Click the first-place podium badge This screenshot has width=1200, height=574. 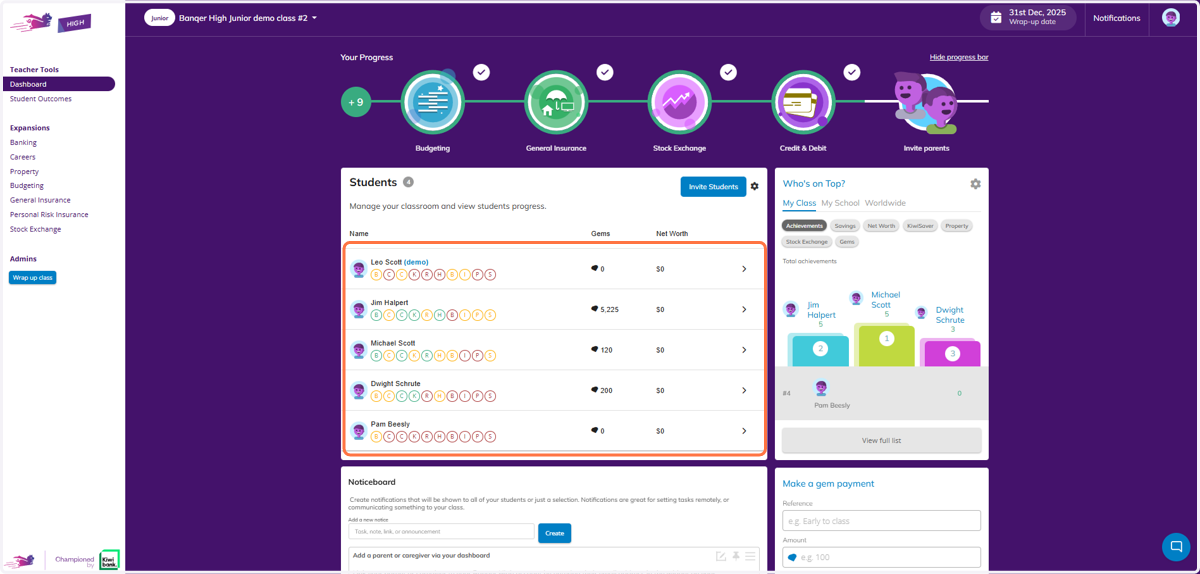click(x=885, y=339)
